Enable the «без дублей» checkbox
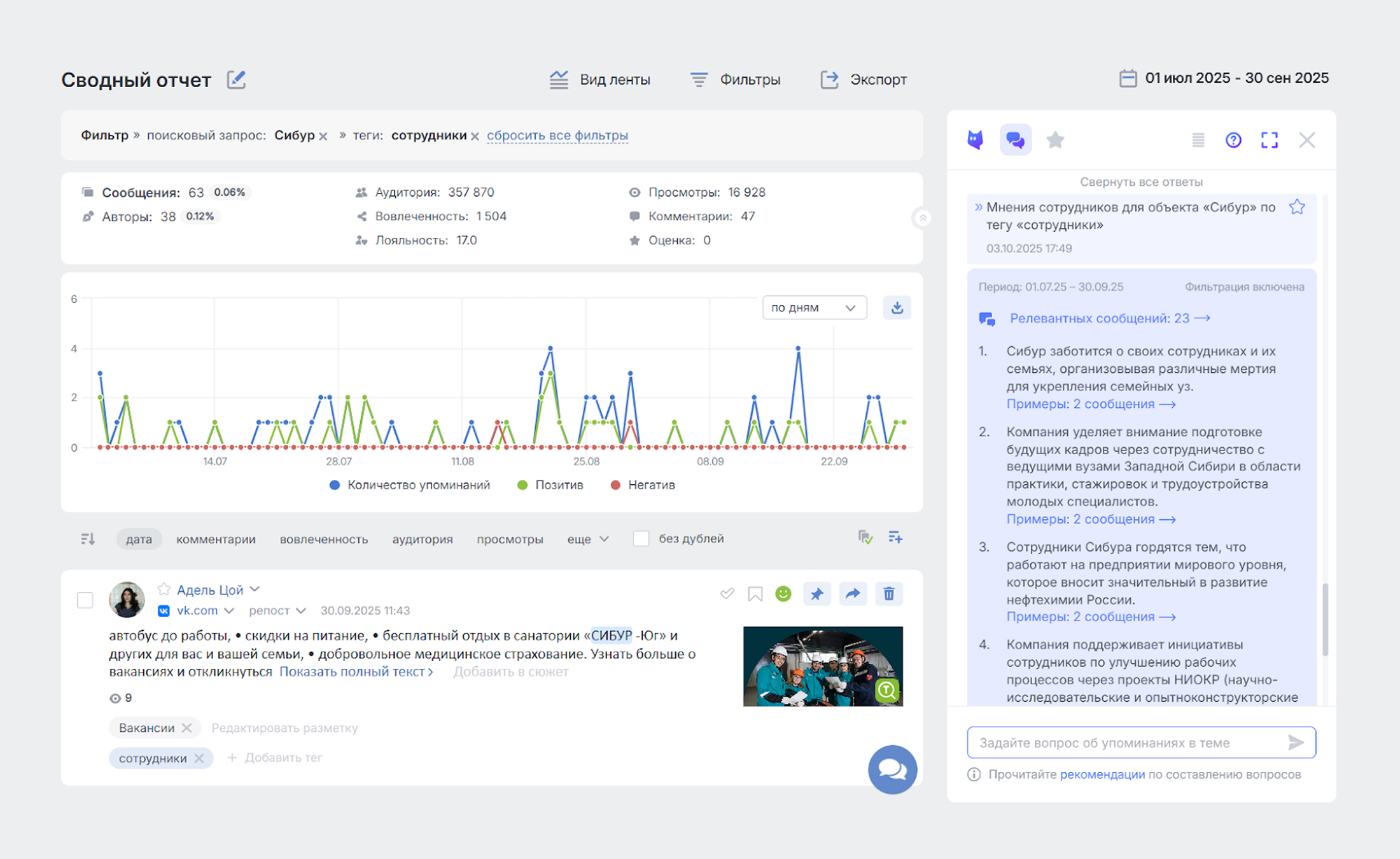This screenshot has height=859, width=1400. [x=641, y=539]
